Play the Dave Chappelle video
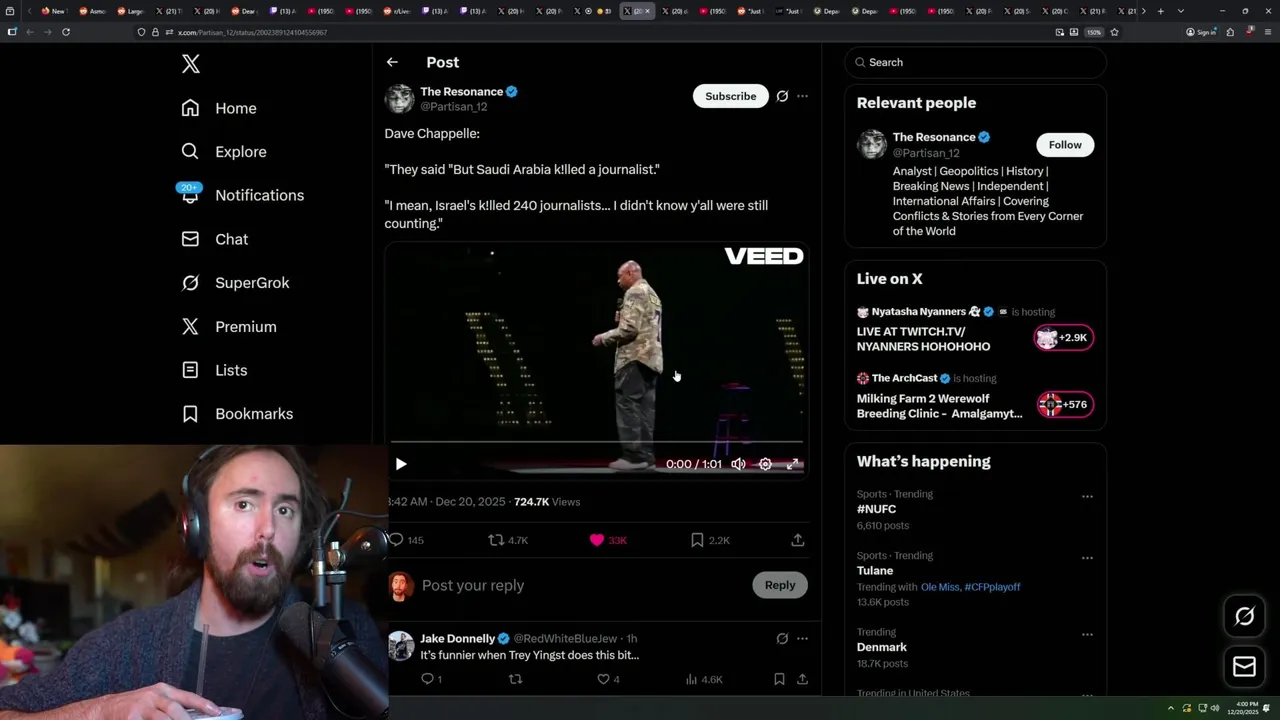Screen dimensions: 1280x720 pos(401,464)
